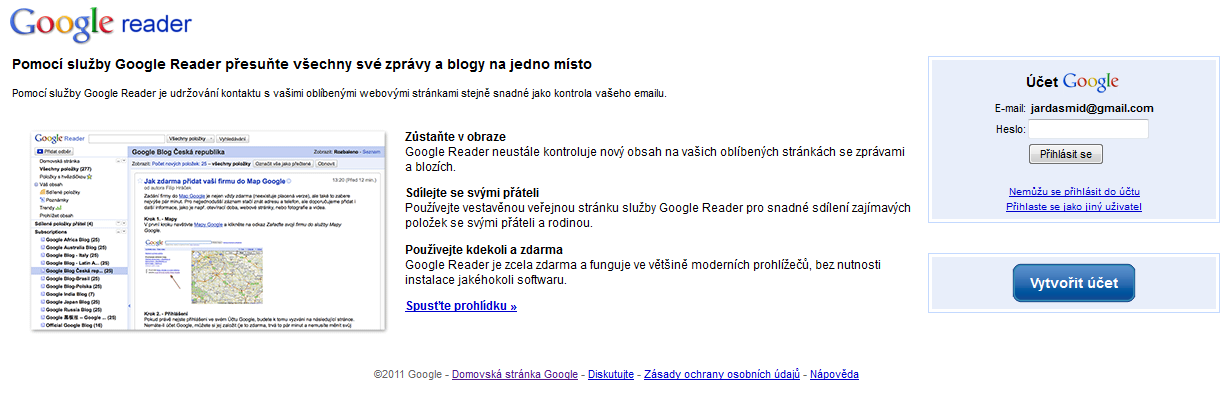Click Přihlaste se jako jiný uživatel
1225x407 pixels.
tap(1074, 206)
